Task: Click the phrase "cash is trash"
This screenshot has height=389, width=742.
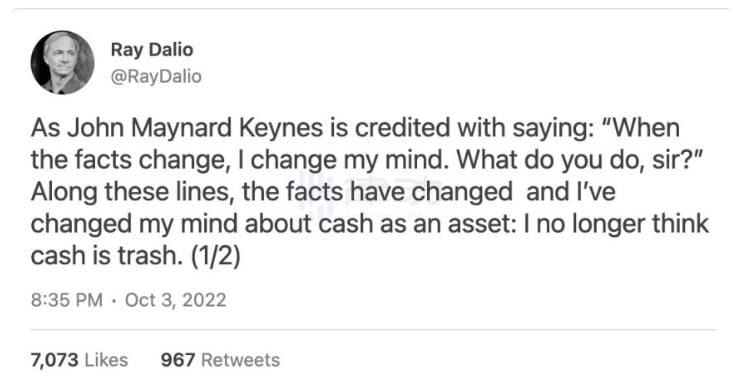Action: [x=106, y=256]
